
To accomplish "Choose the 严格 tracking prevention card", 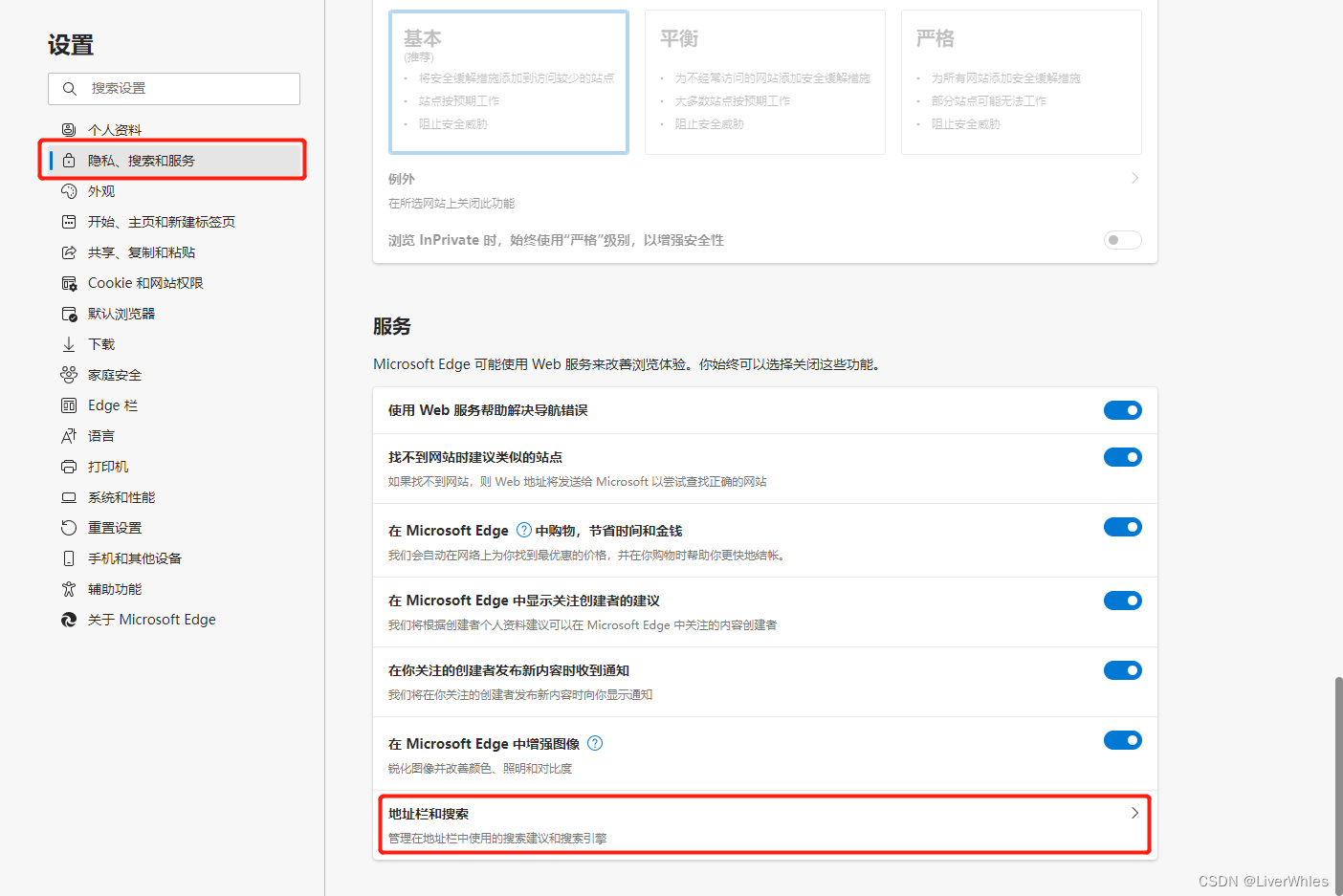I will pyautogui.click(x=1022, y=82).
